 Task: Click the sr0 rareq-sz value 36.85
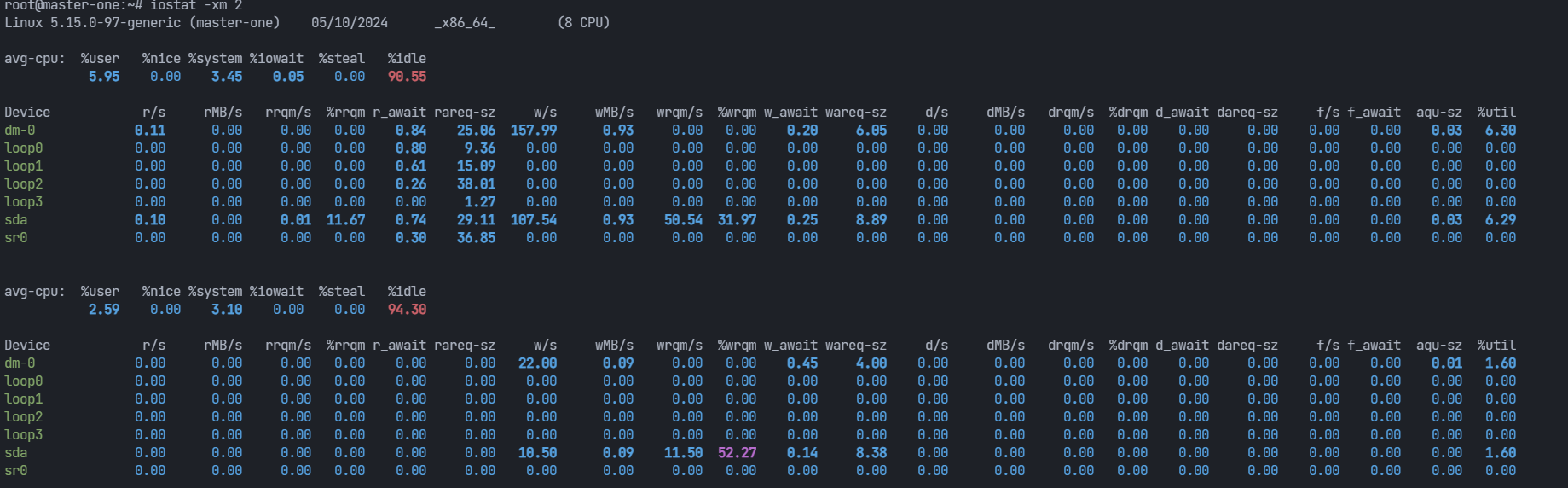tap(476, 238)
